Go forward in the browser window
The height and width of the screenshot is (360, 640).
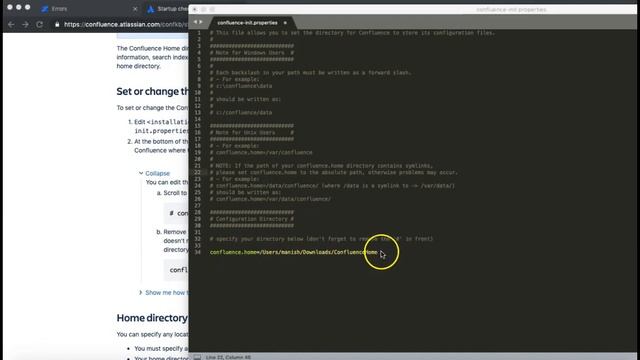click(x=25, y=24)
